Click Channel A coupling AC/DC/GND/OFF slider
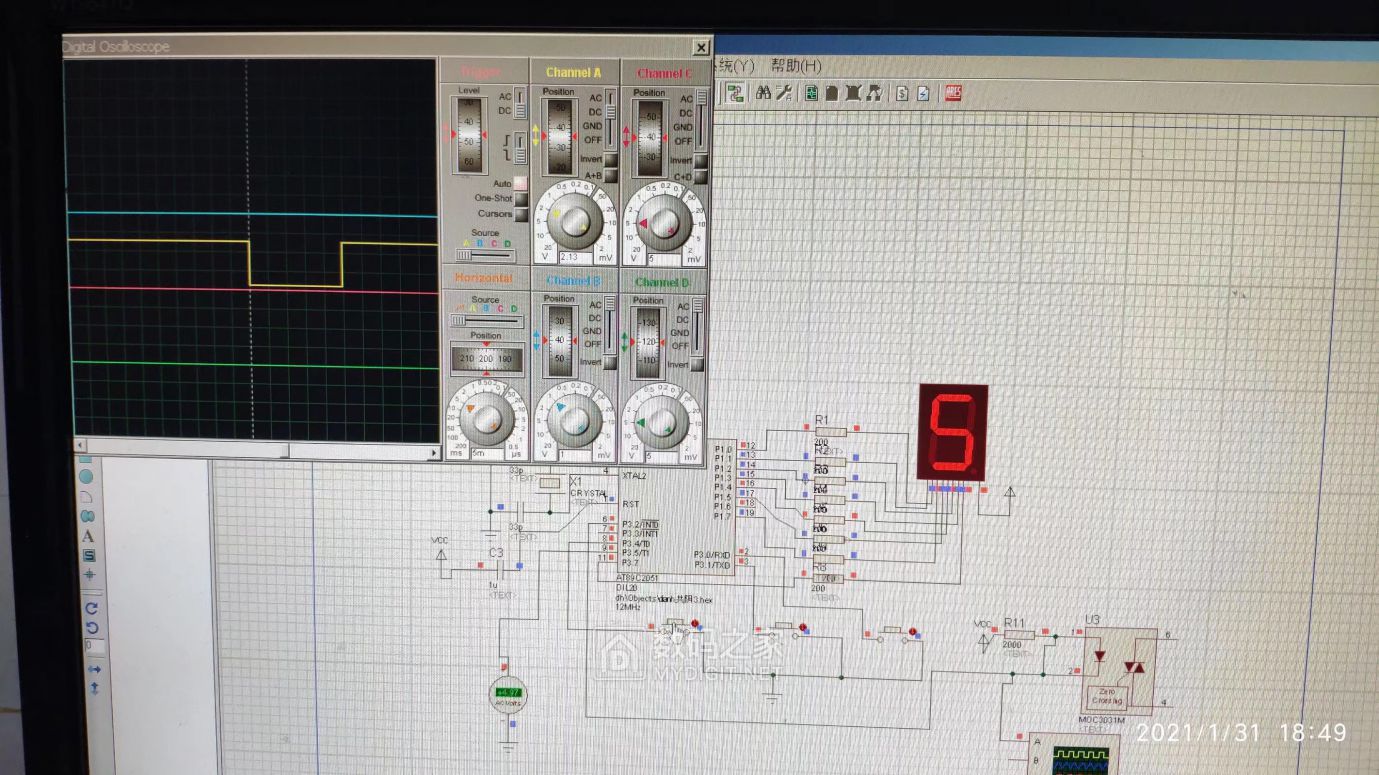1379x775 pixels. point(609,118)
